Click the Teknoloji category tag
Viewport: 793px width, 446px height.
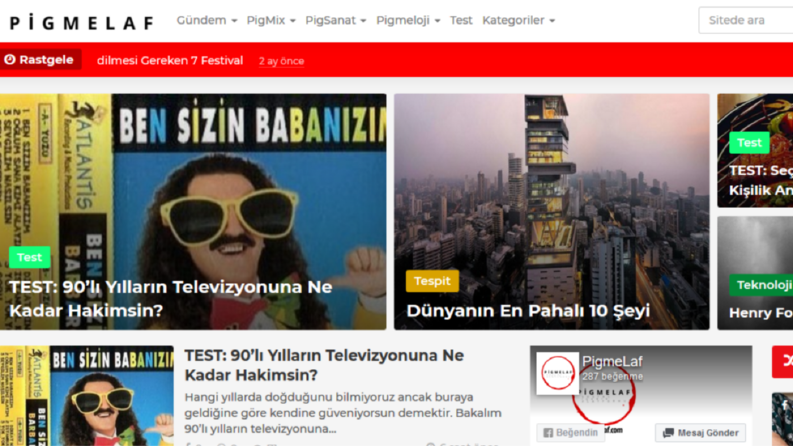pos(761,285)
